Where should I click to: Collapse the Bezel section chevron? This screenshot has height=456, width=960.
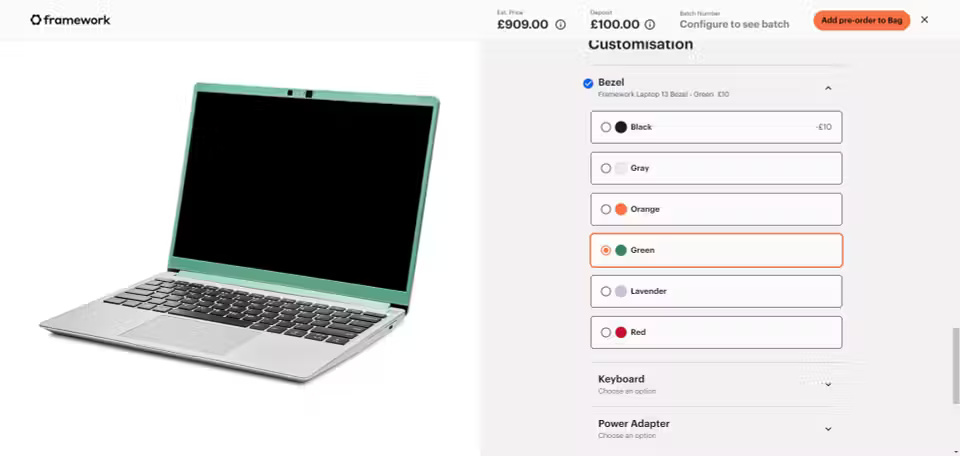click(828, 88)
